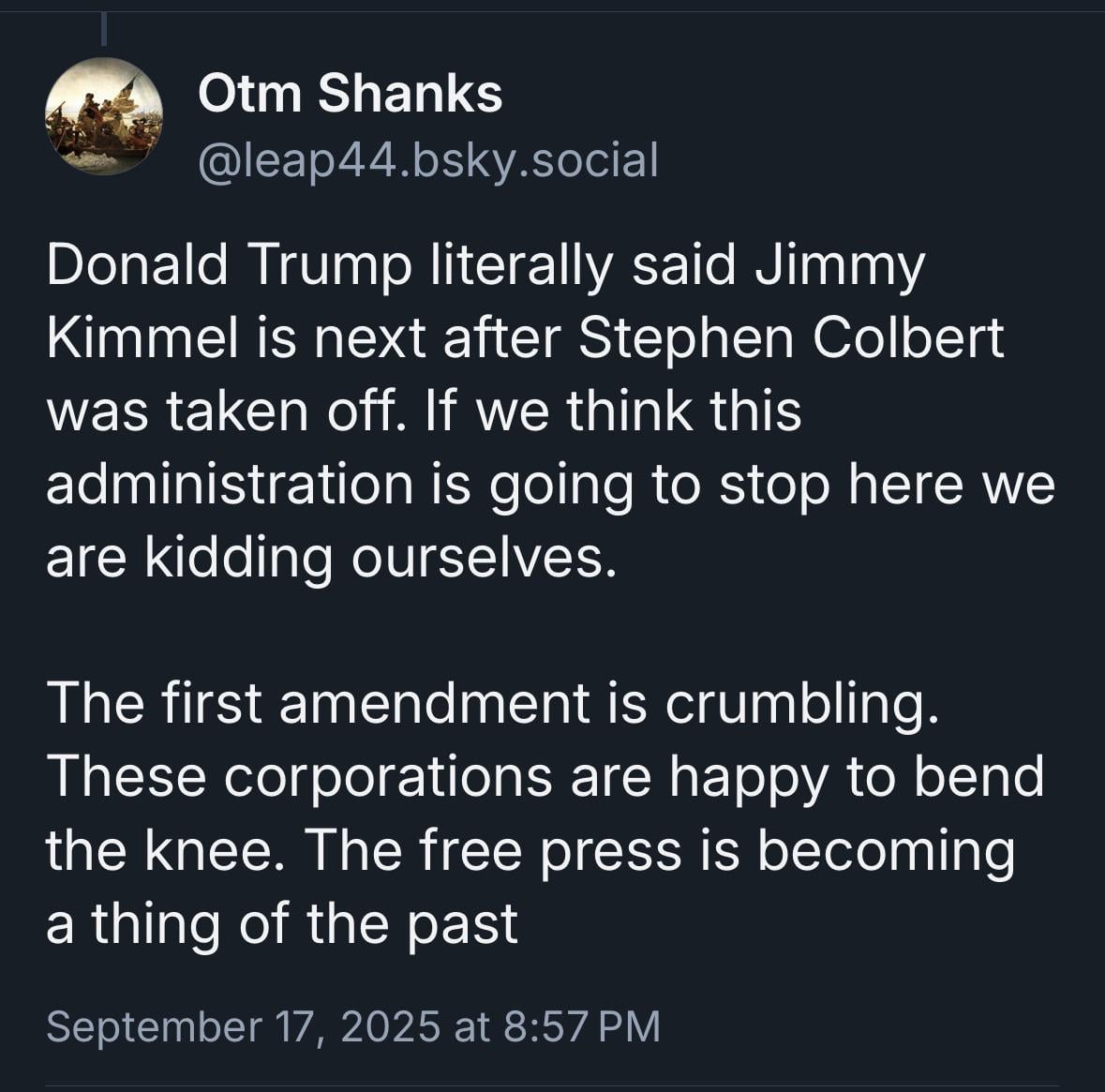Click 'The free press is becoming' text
Viewport: 1105px width, 1092px height.
(x=661, y=852)
